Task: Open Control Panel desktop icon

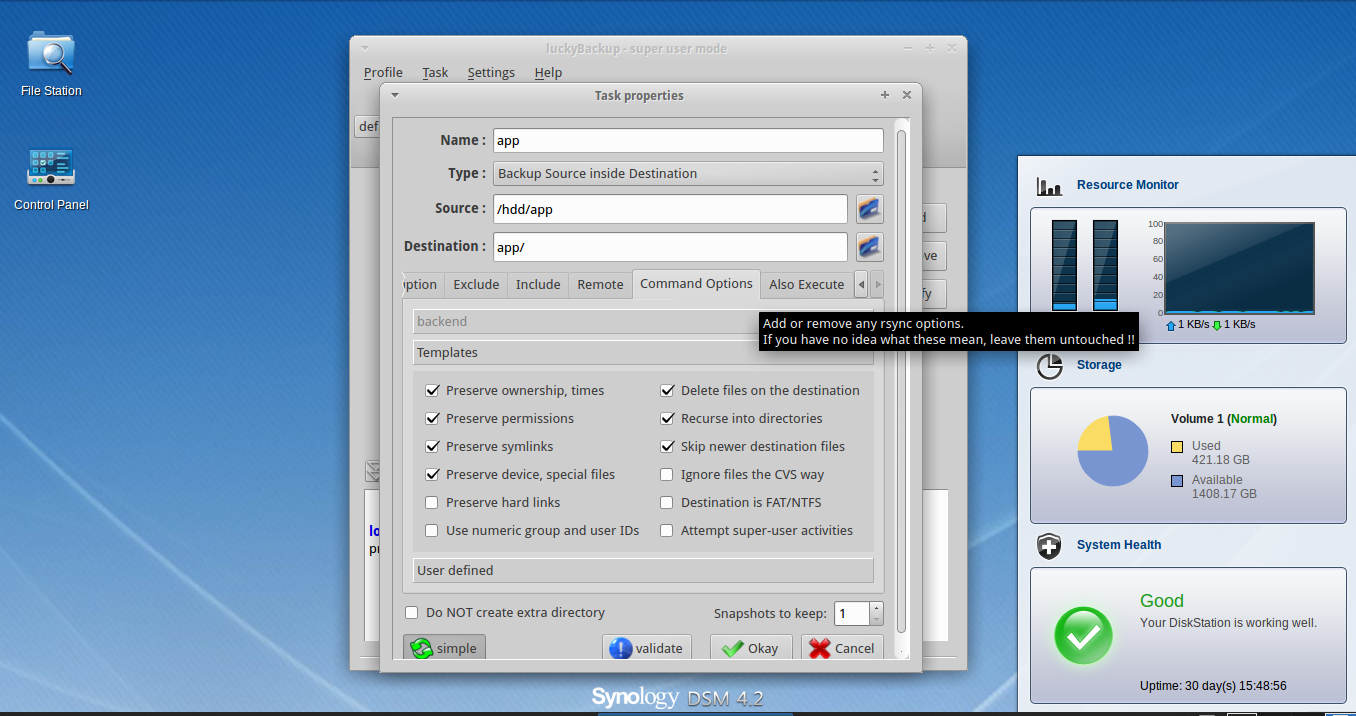Action: click(x=51, y=178)
